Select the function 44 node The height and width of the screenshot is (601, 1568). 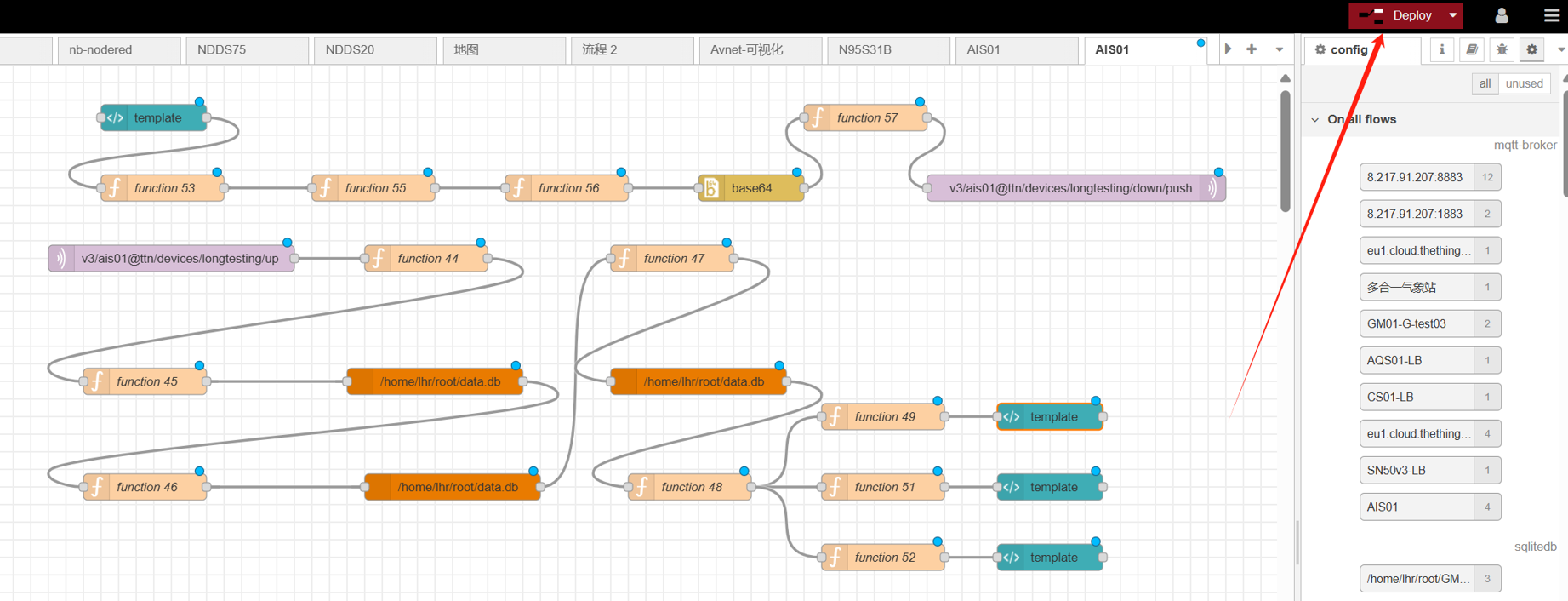click(x=425, y=259)
